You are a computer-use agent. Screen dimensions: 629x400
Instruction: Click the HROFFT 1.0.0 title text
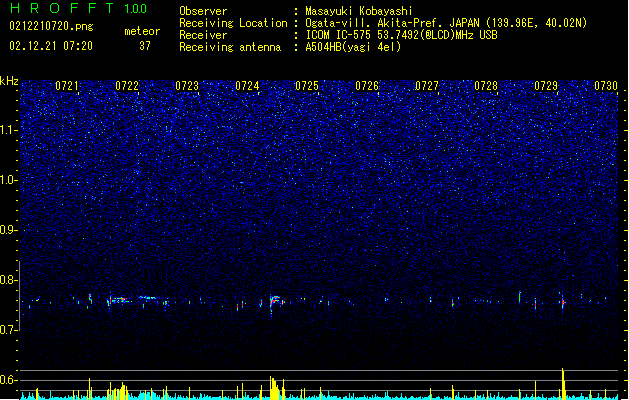click(x=78, y=8)
